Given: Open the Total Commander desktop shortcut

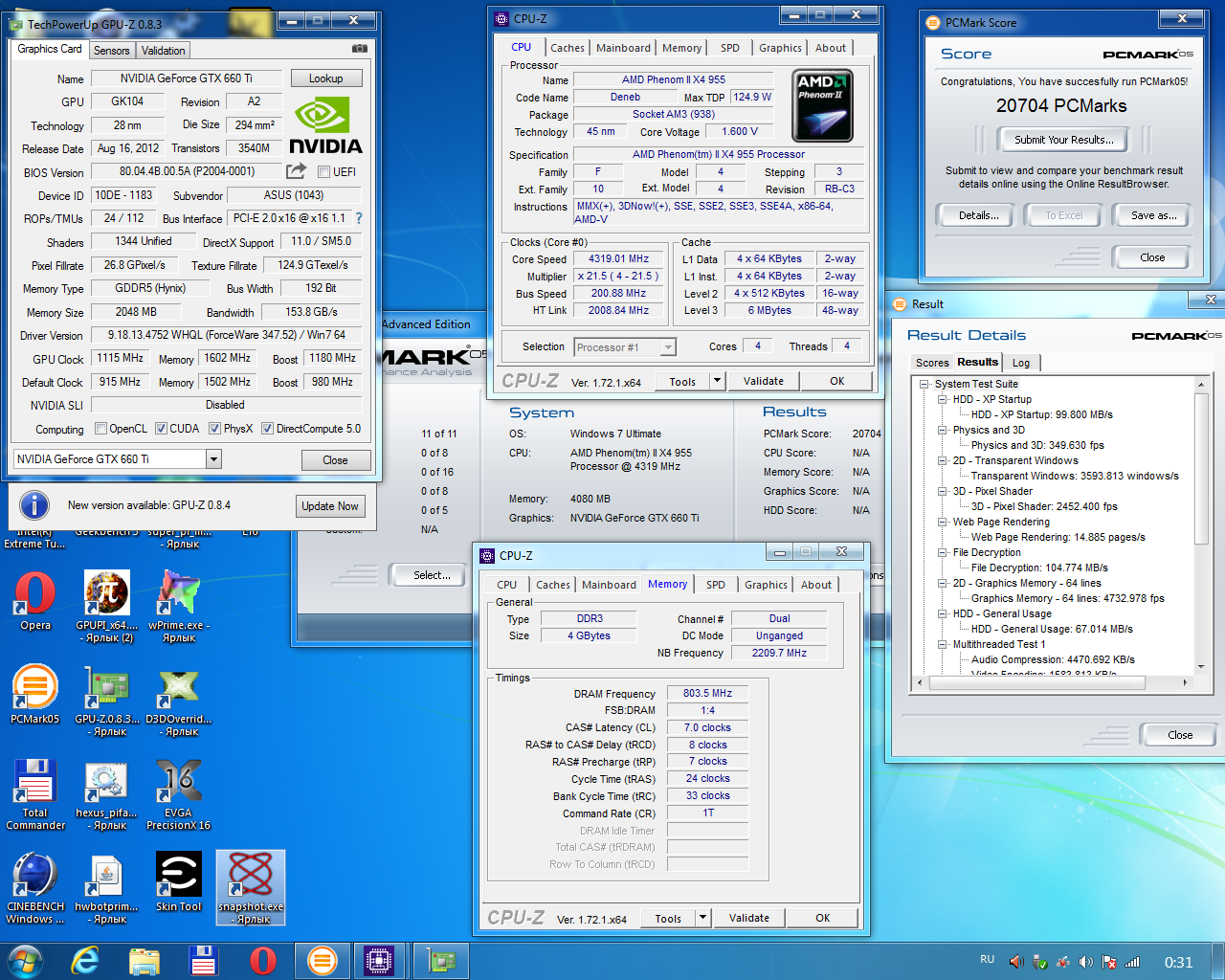Looking at the screenshot, I should pos(35,795).
